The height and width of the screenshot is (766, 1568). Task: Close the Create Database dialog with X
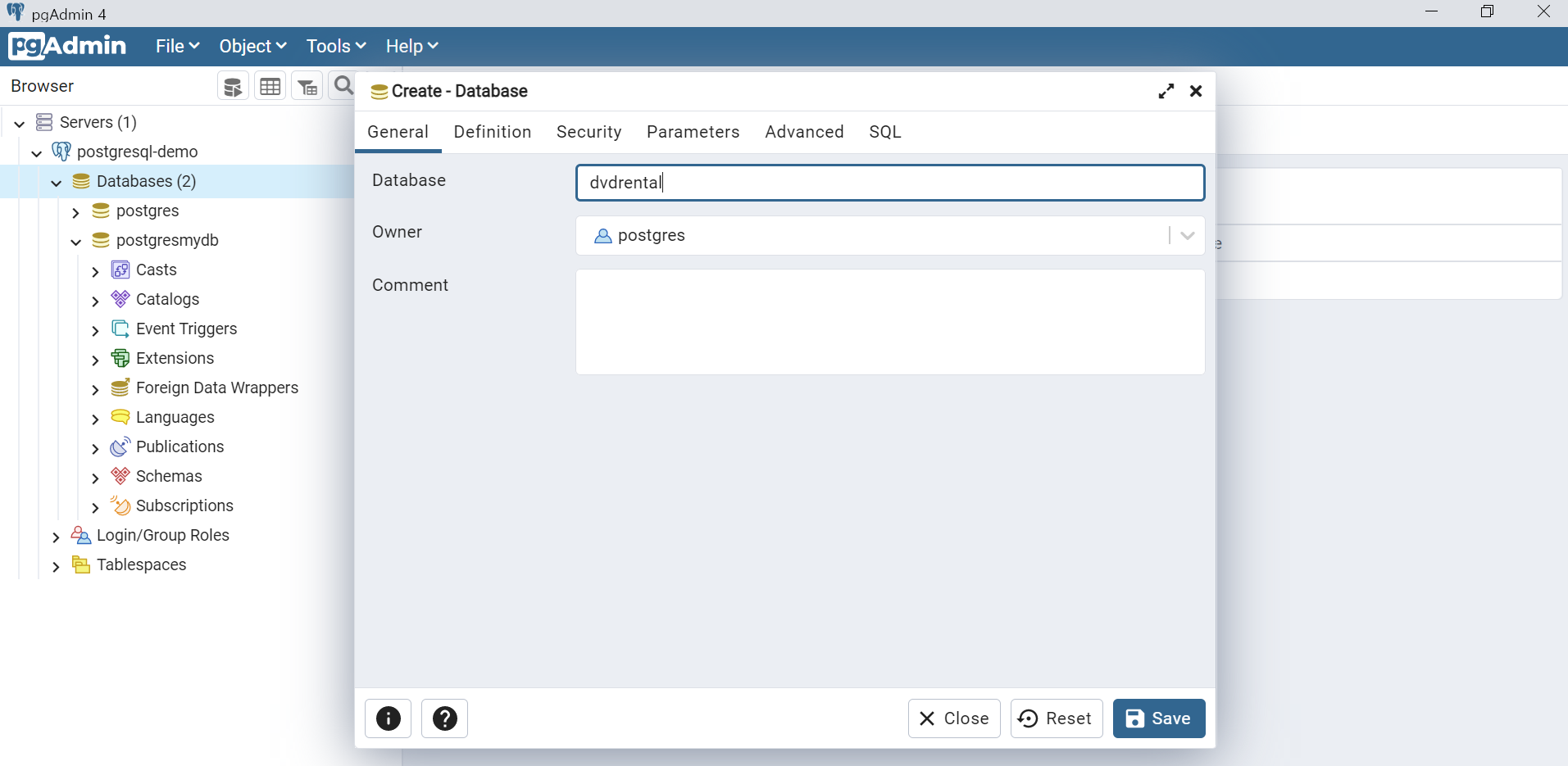1196,91
